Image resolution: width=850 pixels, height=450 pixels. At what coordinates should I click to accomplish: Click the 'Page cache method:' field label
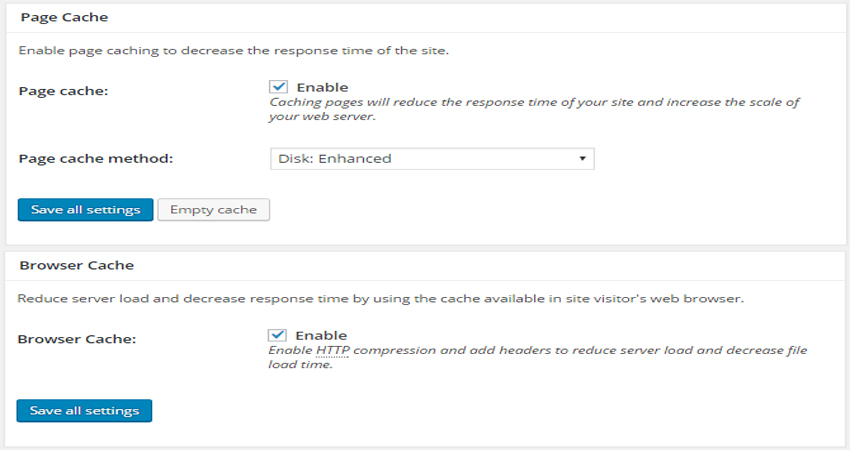tap(96, 159)
